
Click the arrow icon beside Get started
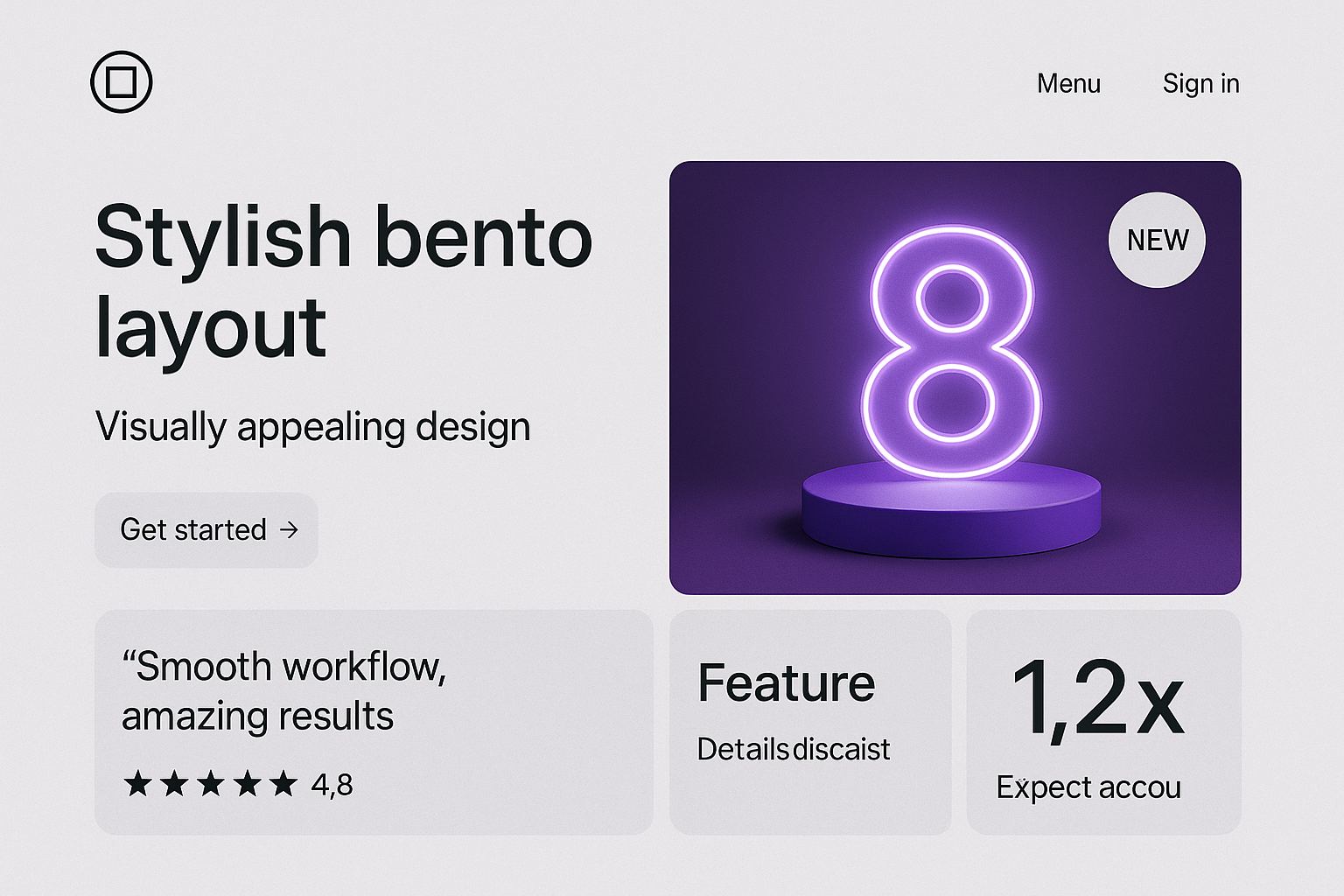coord(289,530)
